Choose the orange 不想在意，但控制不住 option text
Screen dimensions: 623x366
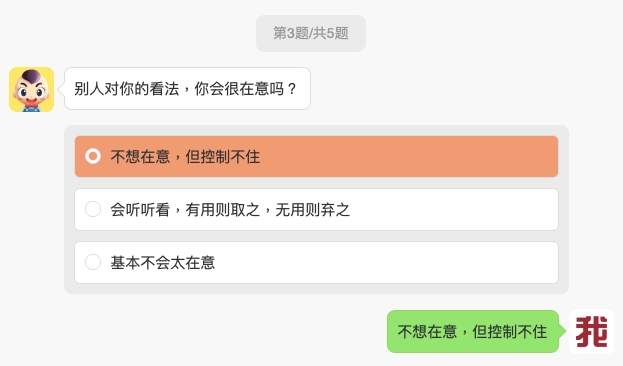coord(185,157)
